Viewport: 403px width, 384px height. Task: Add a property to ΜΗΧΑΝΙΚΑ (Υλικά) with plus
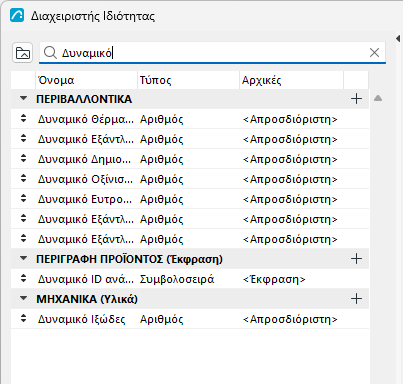[x=356, y=299]
